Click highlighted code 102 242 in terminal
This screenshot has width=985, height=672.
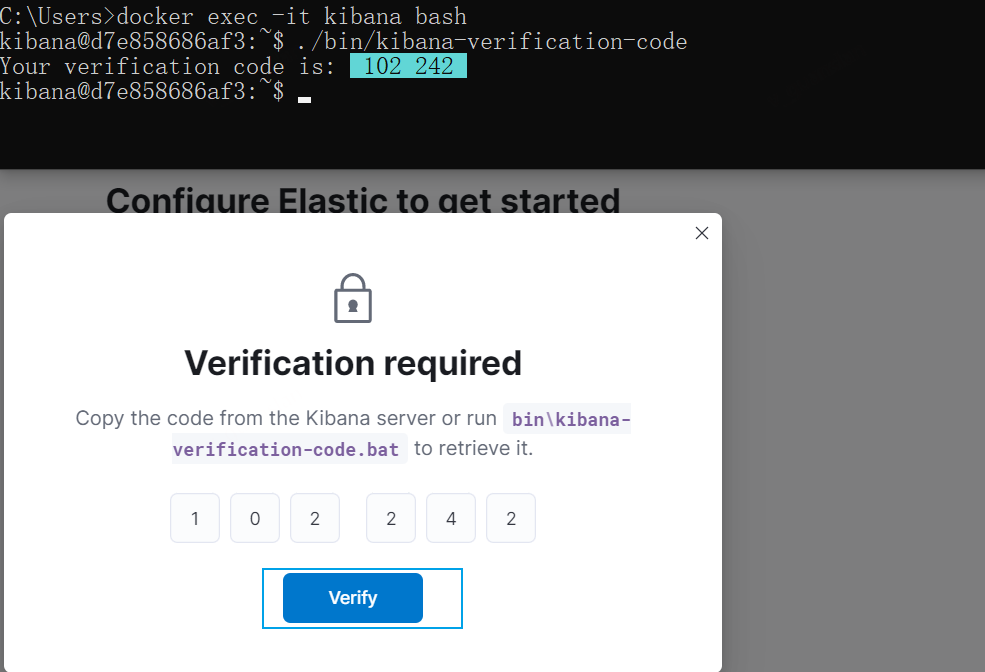[x=408, y=66]
